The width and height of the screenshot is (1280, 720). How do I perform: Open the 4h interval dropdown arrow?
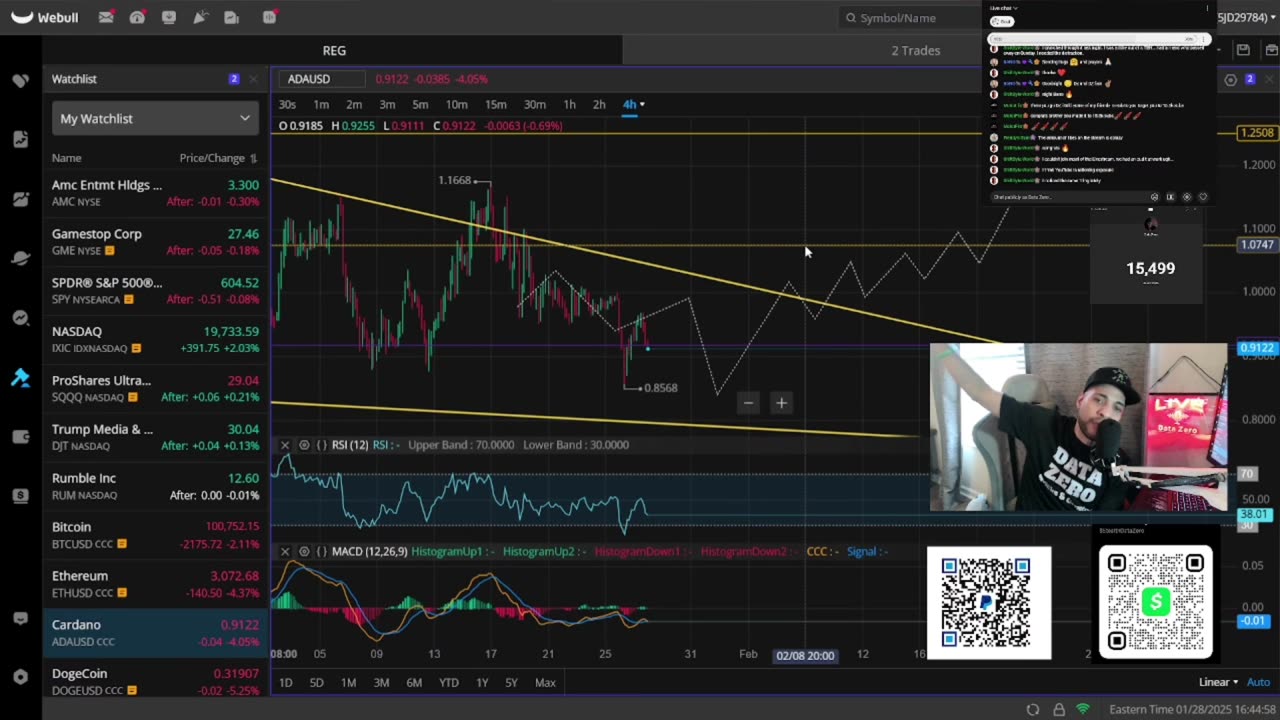click(x=642, y=105)
